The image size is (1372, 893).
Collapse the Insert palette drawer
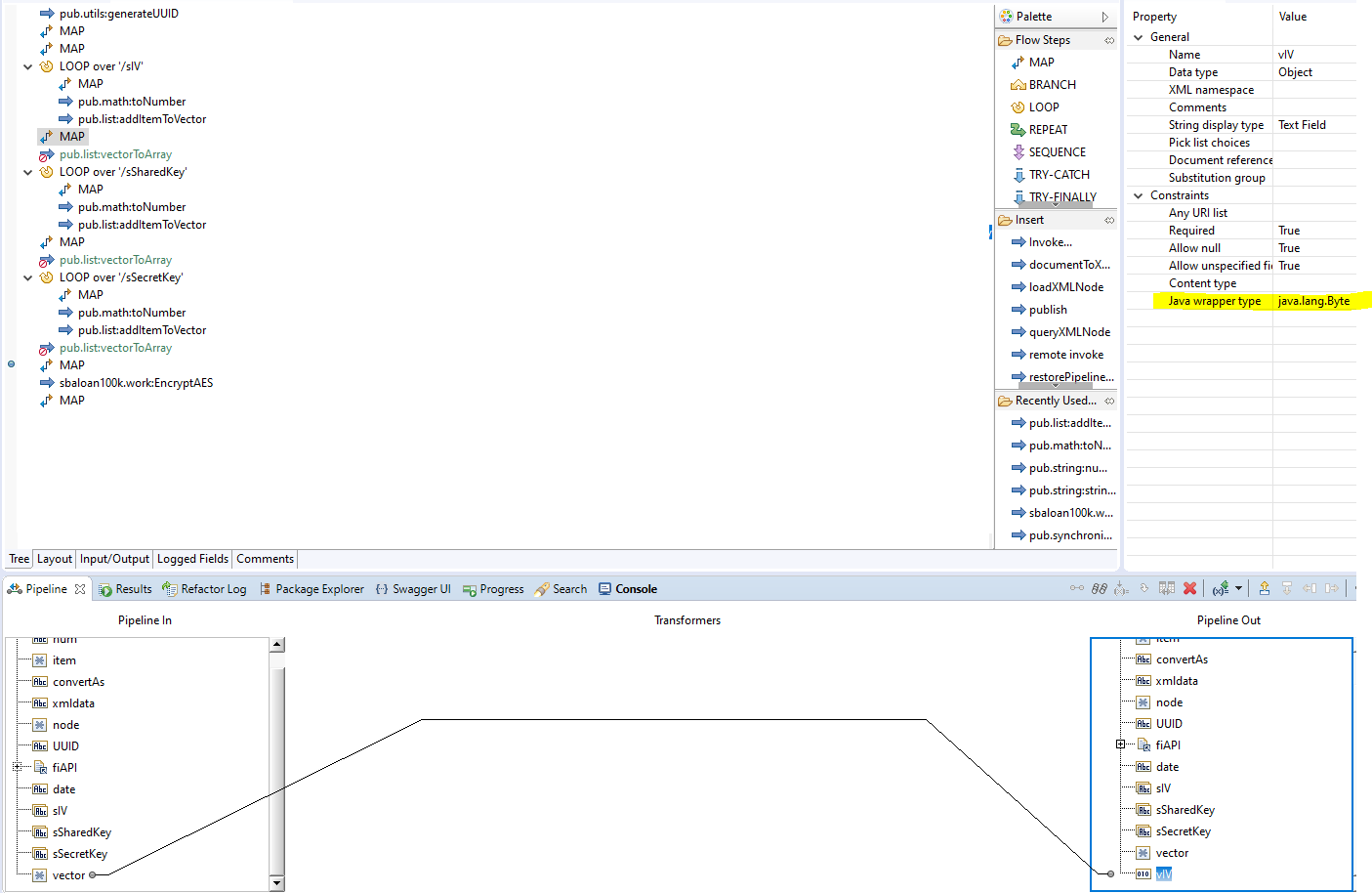click(1109, 220)
